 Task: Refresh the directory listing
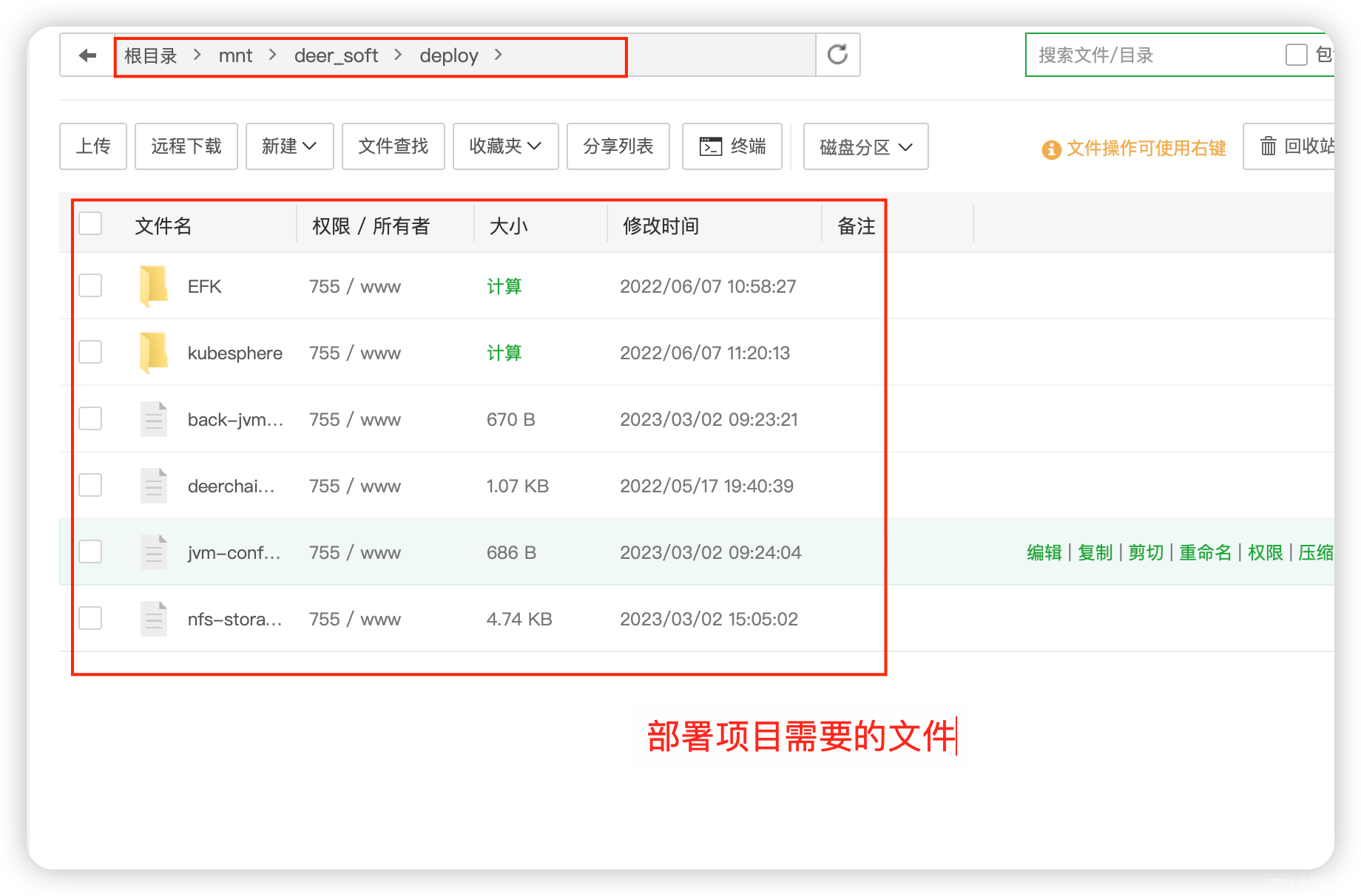(x=837, y=55)
